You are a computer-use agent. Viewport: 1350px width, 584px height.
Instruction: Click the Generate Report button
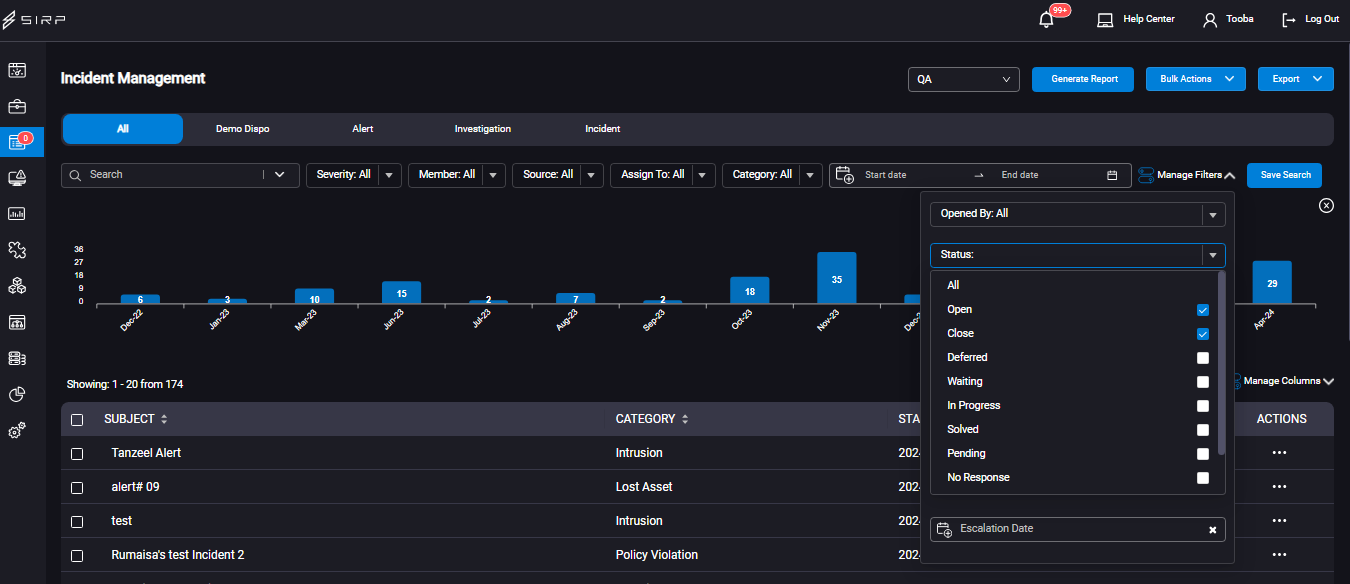(x=1085, y=79)
